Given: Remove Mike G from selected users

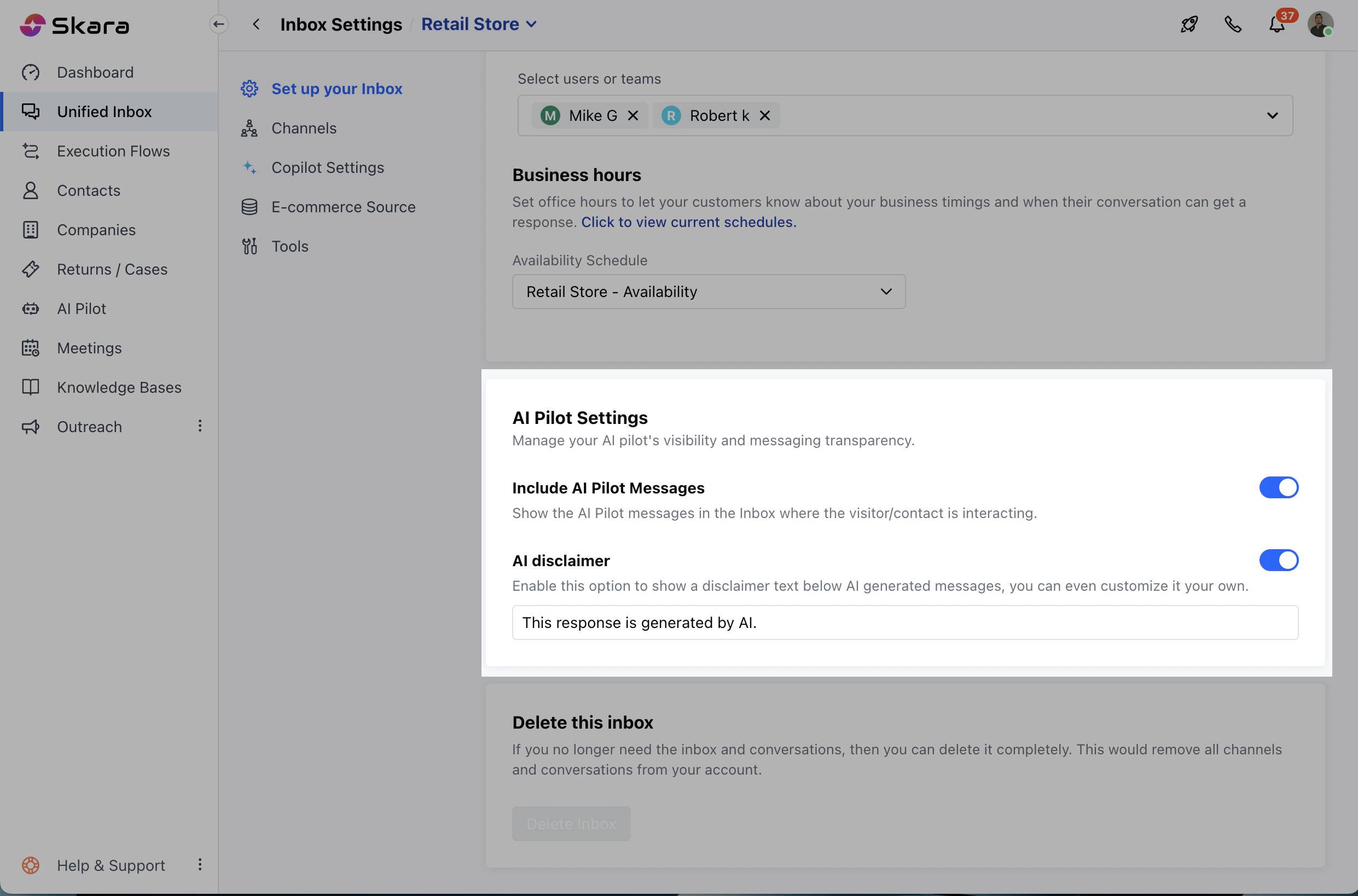Looking at the screenshot, I should (x=632, y=115).
